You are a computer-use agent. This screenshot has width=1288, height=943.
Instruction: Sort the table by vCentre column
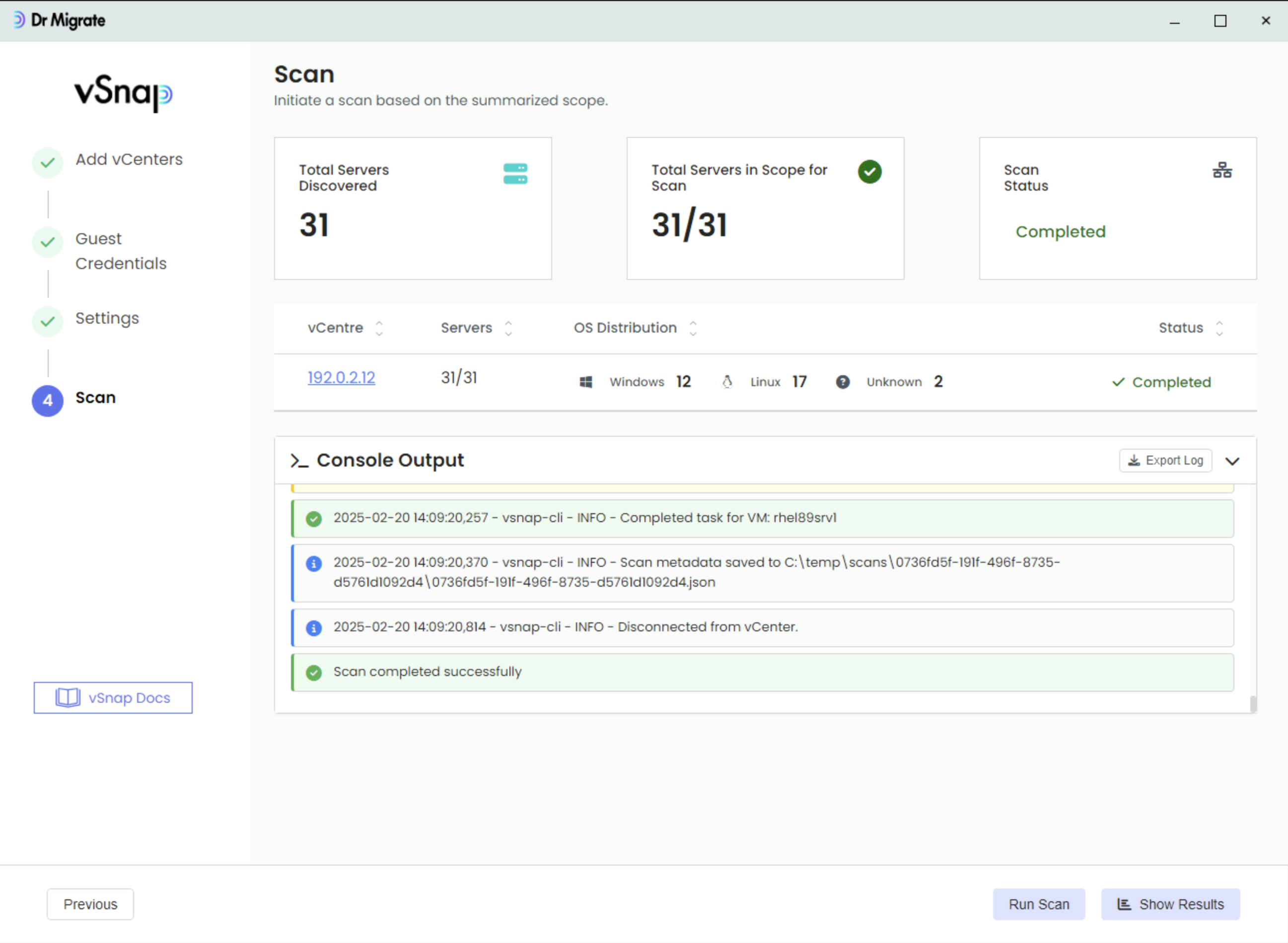coord(379,328)
